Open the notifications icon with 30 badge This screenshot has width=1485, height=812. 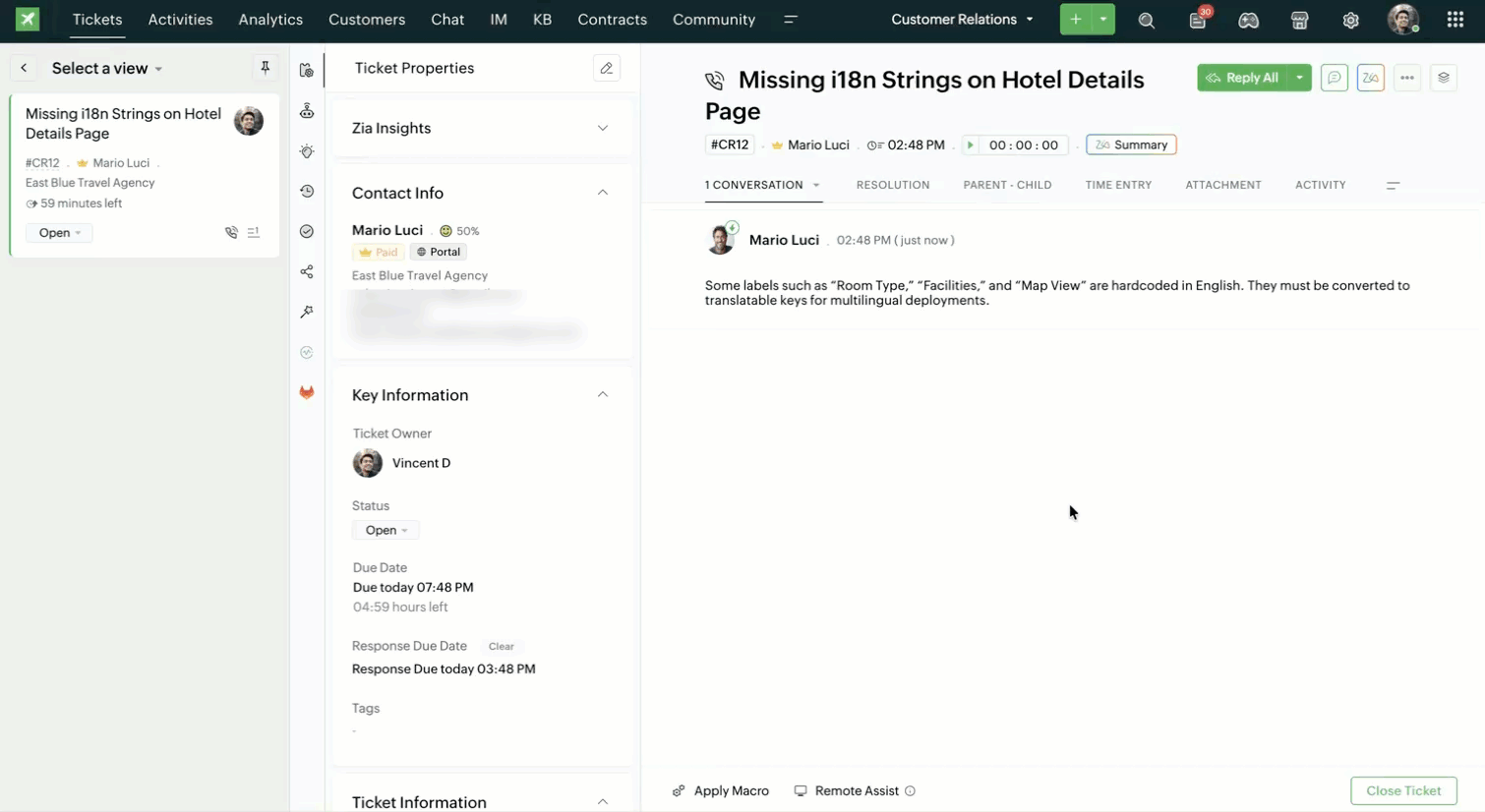coord(1198,21)
